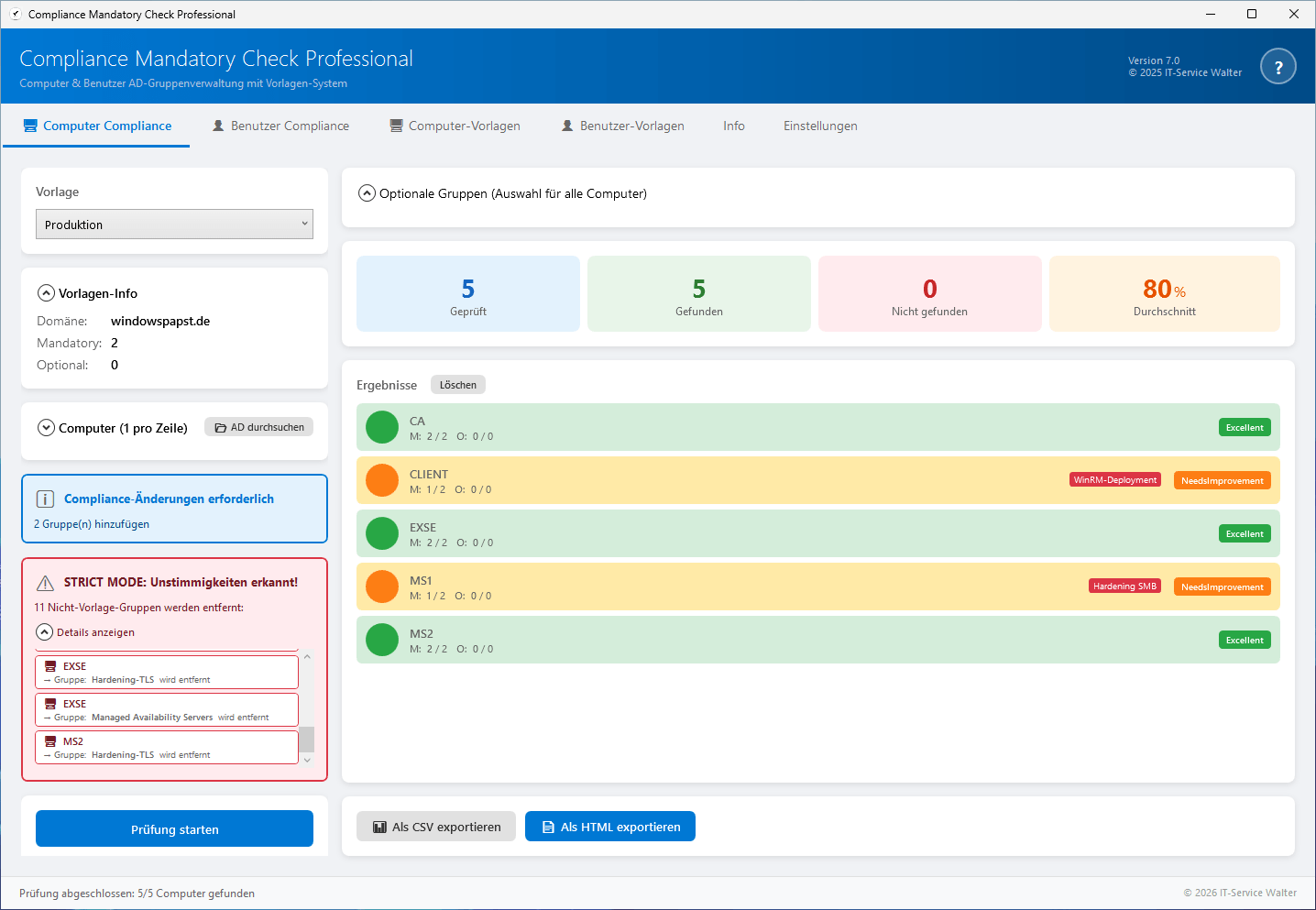Click the orange status circle for MS1
The height and width of the screenshot is (910, 1316).
tap(382, 587)
